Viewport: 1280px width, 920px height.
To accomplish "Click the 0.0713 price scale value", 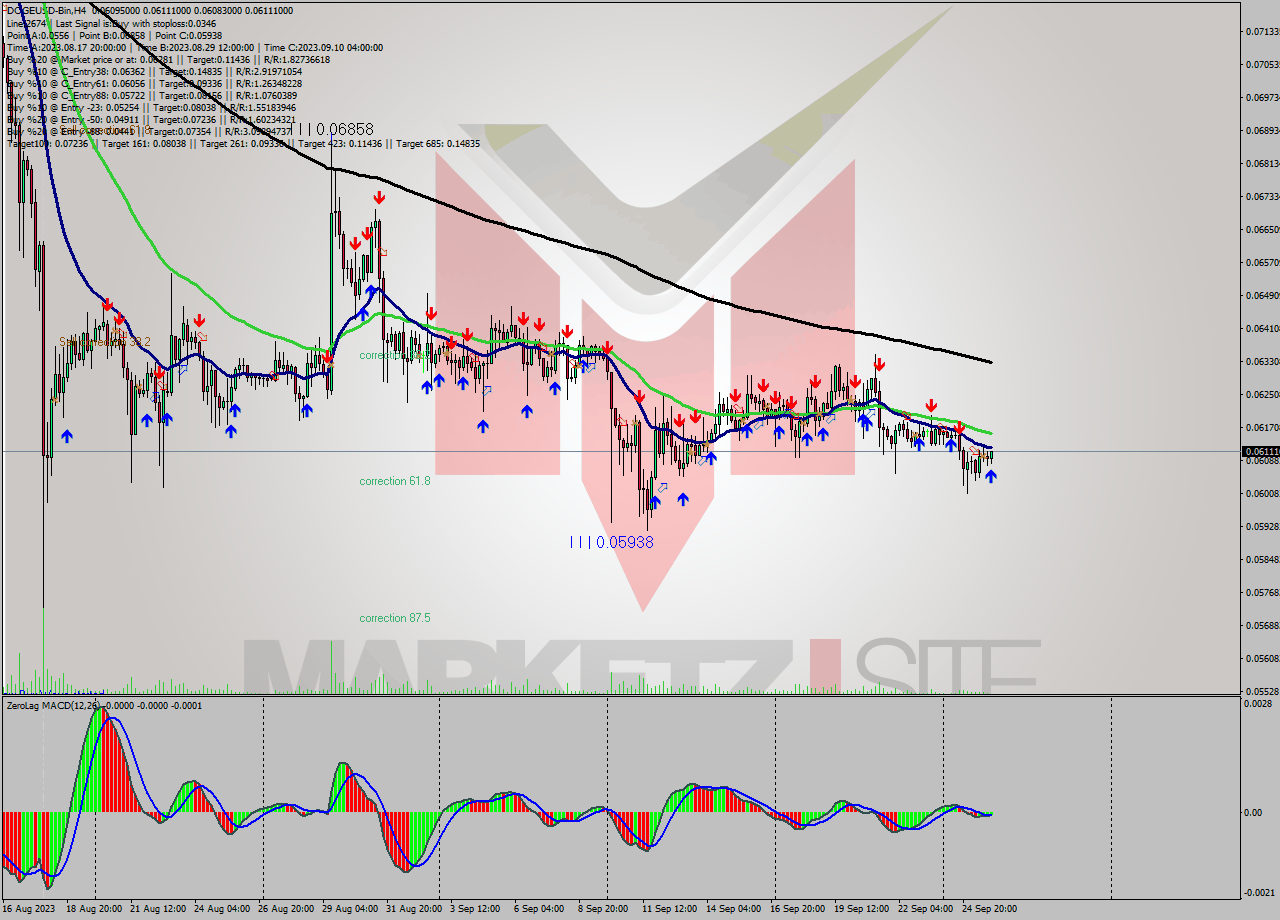I will (x=1260, y=32).
